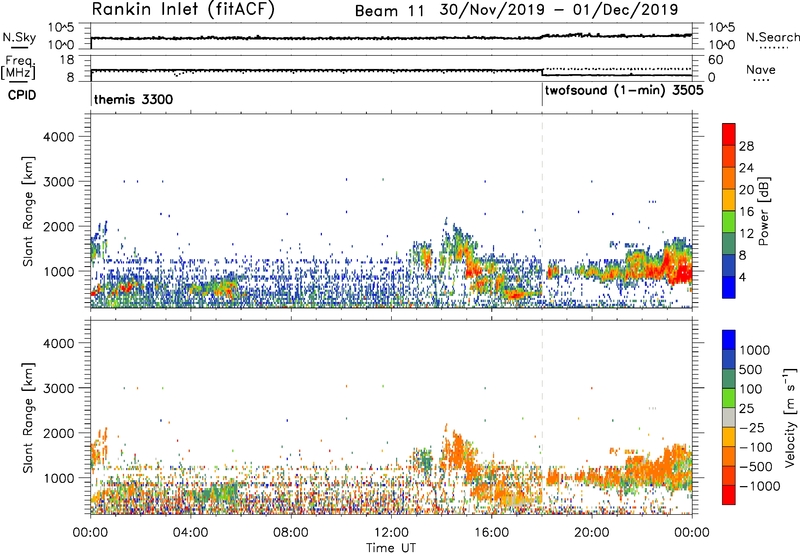Click the -500 label on Velocity color bar
Screen dimensions: 800x554
(756, 467)
